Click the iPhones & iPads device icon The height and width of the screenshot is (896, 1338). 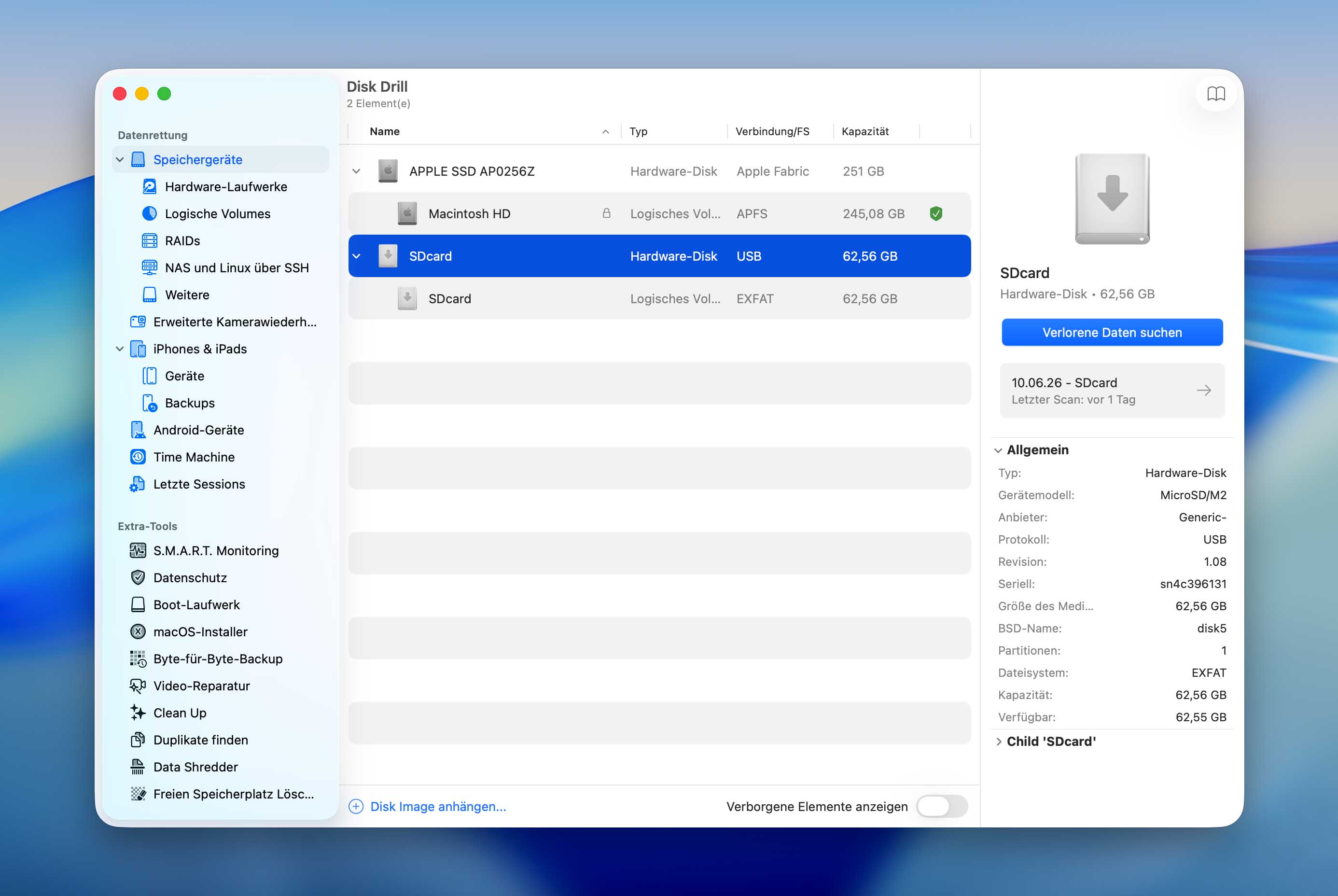pos(138,349)
